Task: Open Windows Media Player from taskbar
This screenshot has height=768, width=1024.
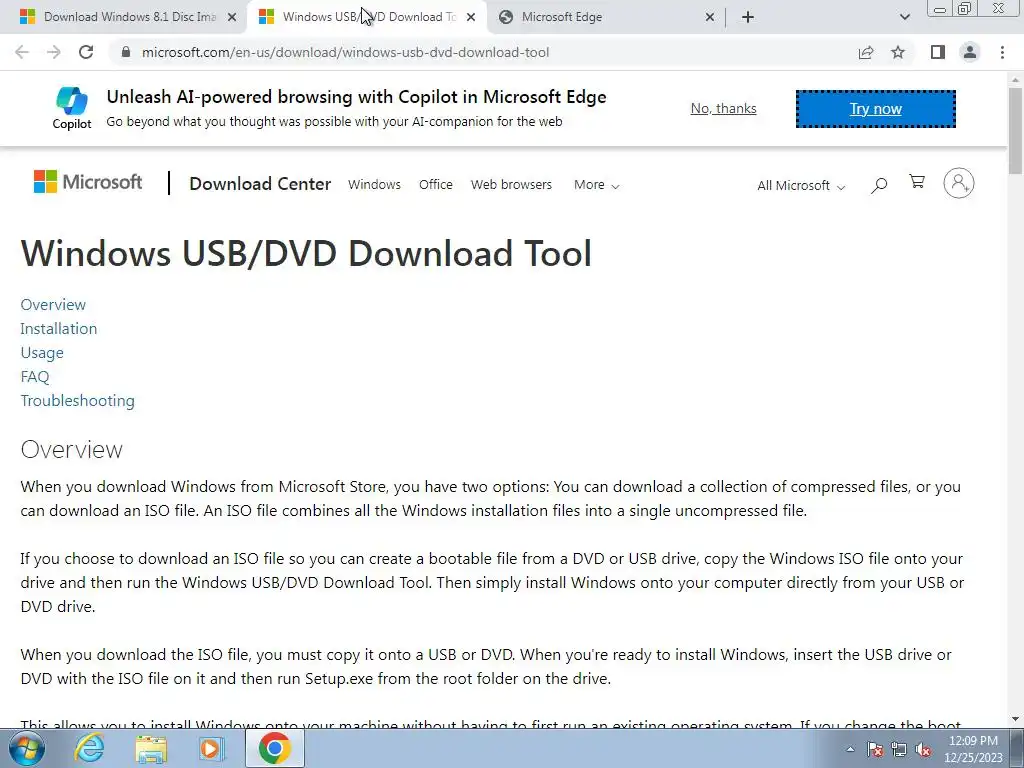Action: pyautogui.click(x=211, y=749)
